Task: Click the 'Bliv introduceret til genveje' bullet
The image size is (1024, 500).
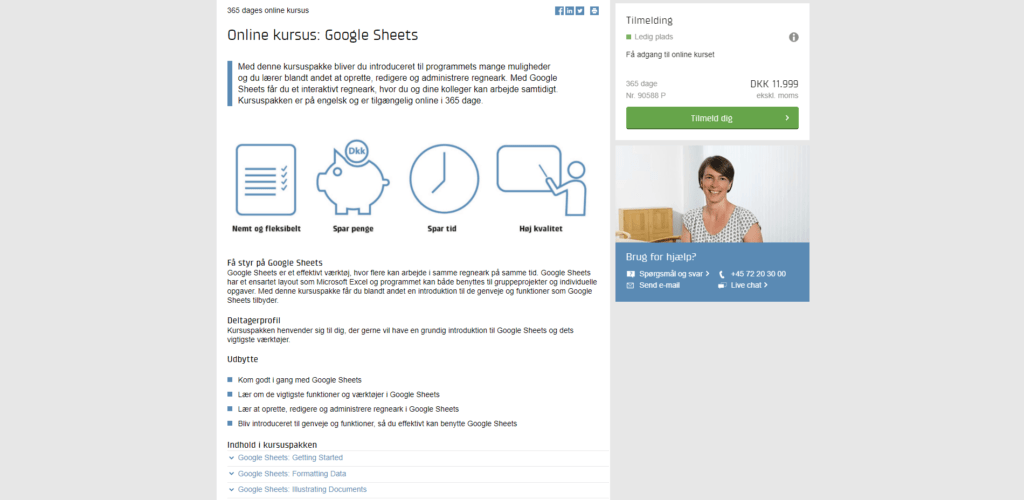Action: click(x=377, y=424)
